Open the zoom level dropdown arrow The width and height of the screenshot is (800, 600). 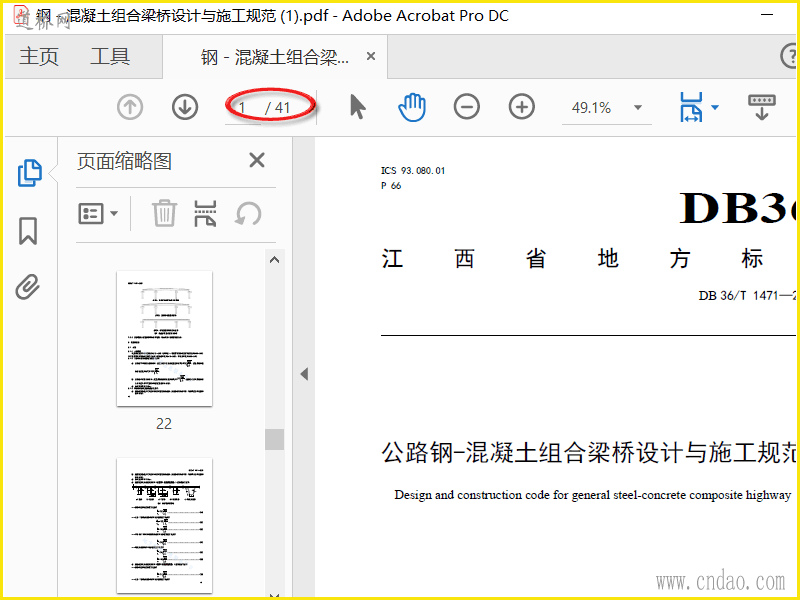pyautogui.click(x=638, y=108)
